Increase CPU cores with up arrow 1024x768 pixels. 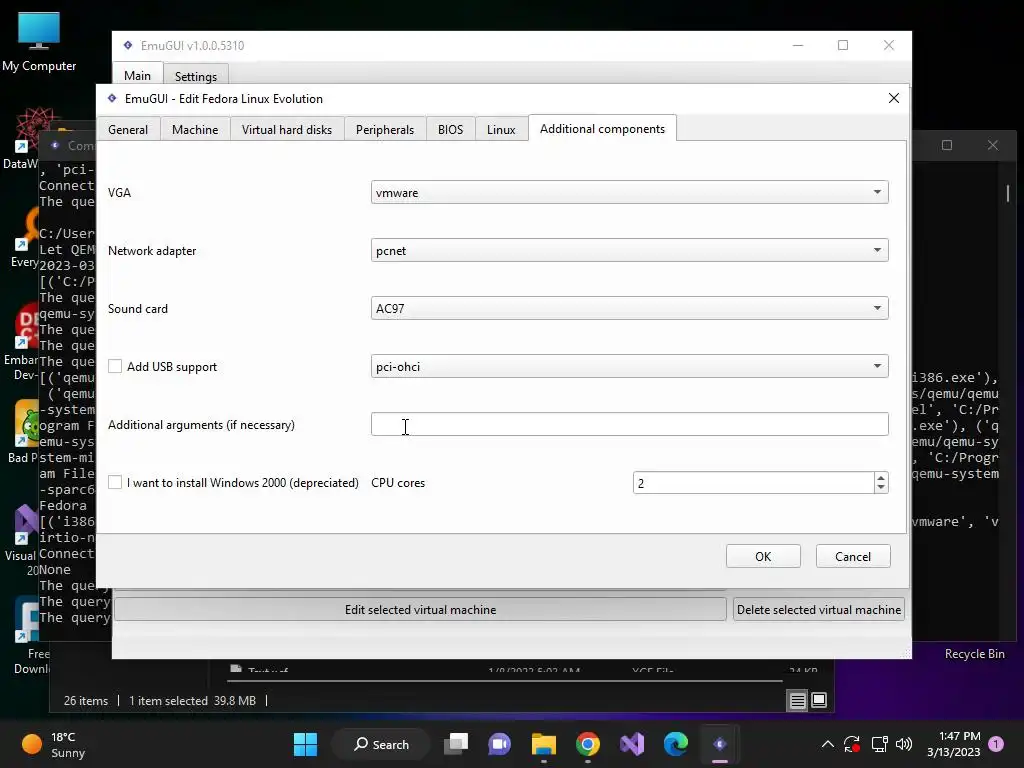click(881, 477)
